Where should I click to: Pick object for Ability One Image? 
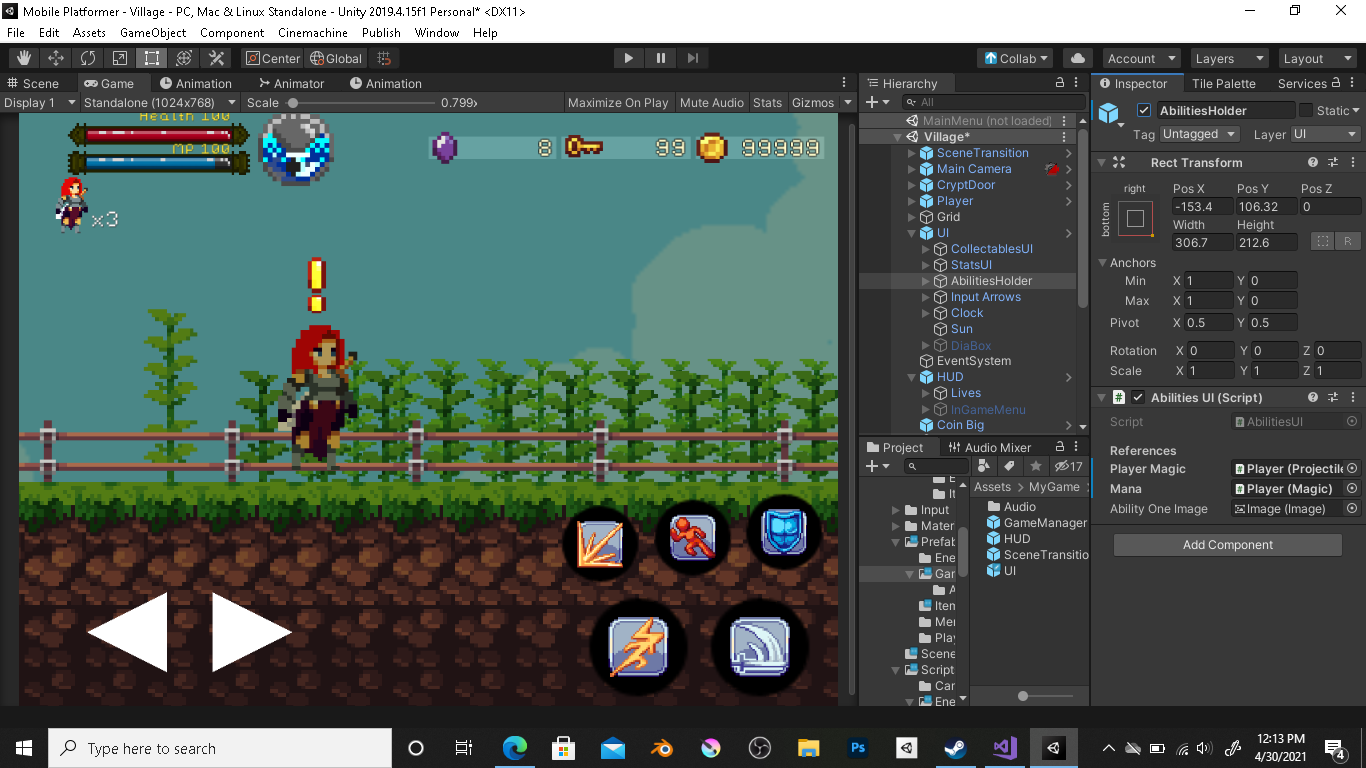(x=1352, y=508)
